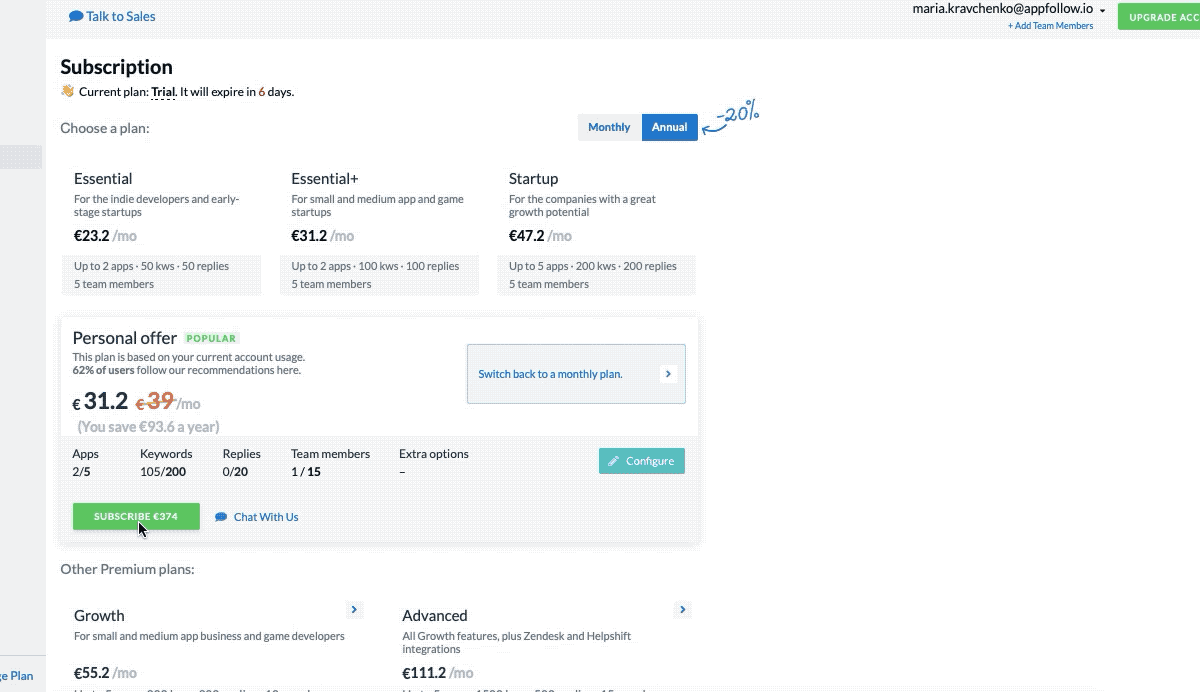Expand the Advanced plan details

(682, 609)
